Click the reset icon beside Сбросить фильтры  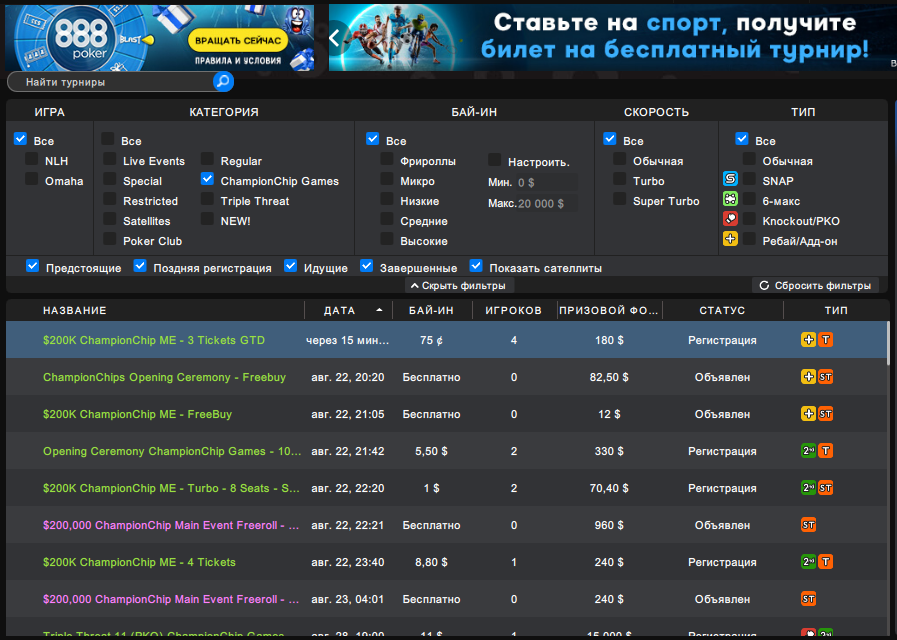pyautogui.click(x=764, y=285)
